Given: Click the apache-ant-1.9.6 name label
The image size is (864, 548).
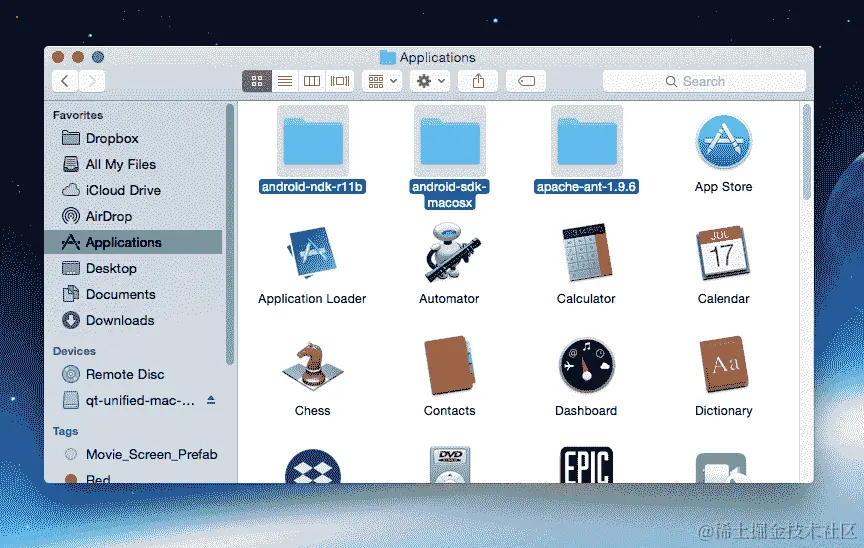Looking at the screenshot, I should click(586, 187).
